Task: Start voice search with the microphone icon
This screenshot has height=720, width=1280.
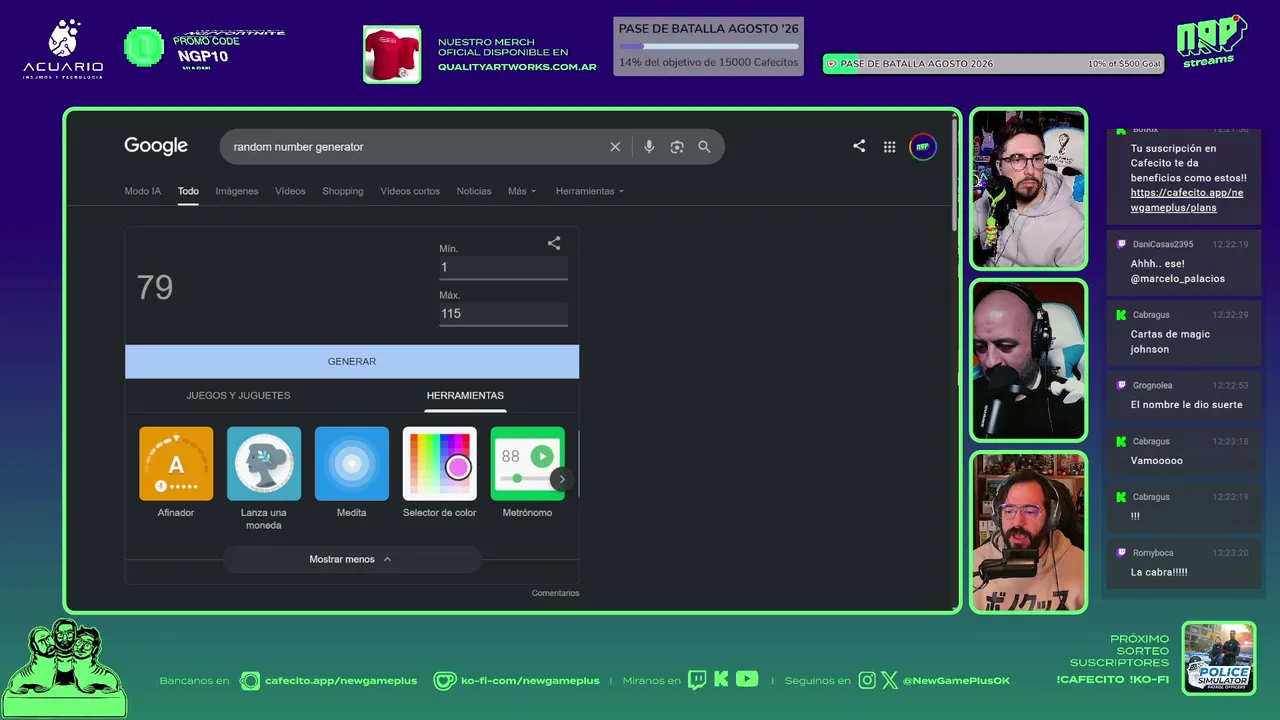Action: 649,147
